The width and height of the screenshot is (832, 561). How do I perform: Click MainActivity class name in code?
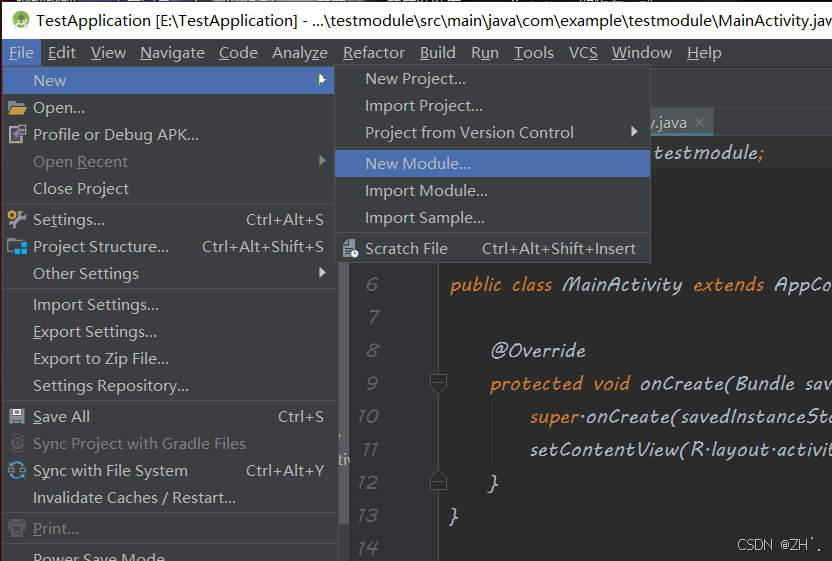click(622, 284)
